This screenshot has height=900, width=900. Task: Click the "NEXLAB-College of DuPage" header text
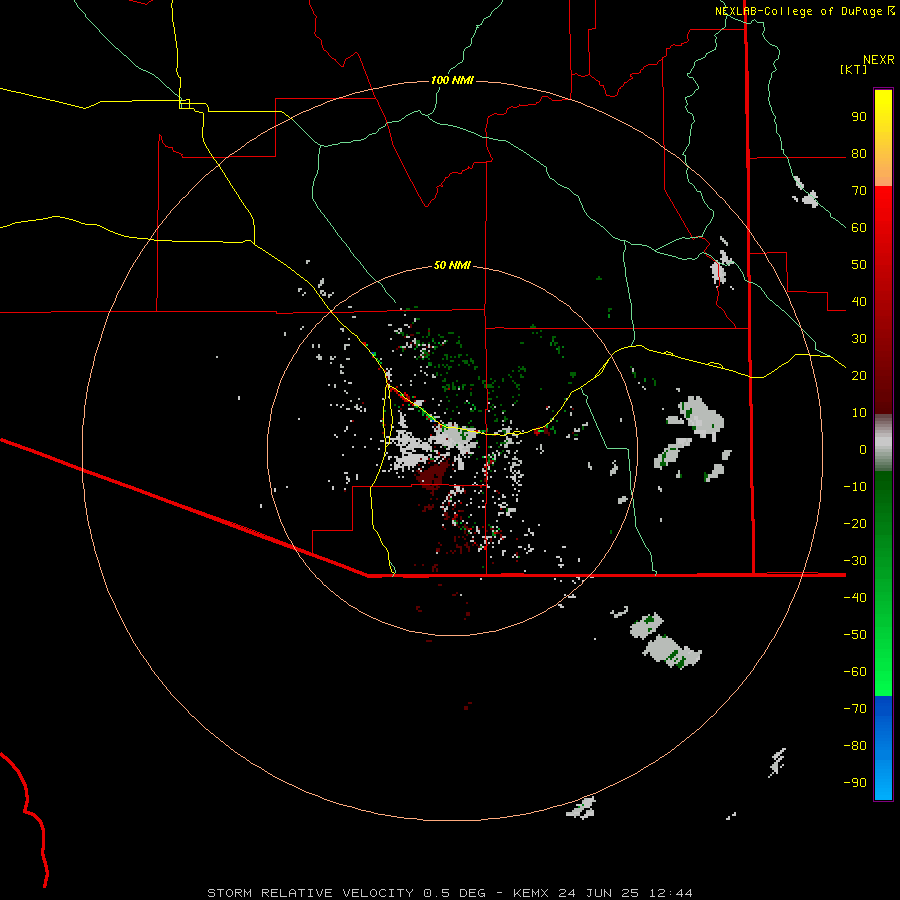point(799,11)
